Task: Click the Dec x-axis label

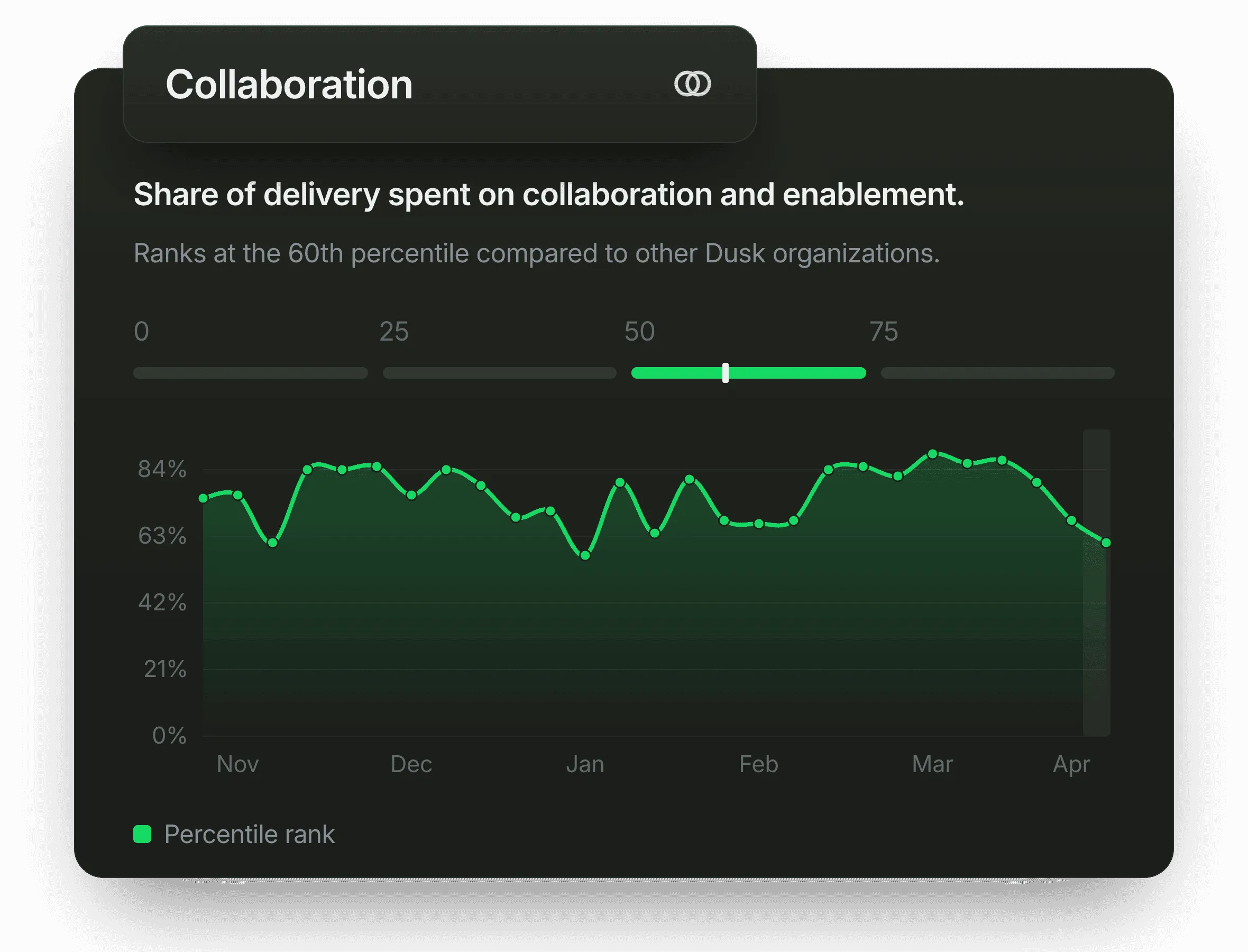Action: pos(411,764)
